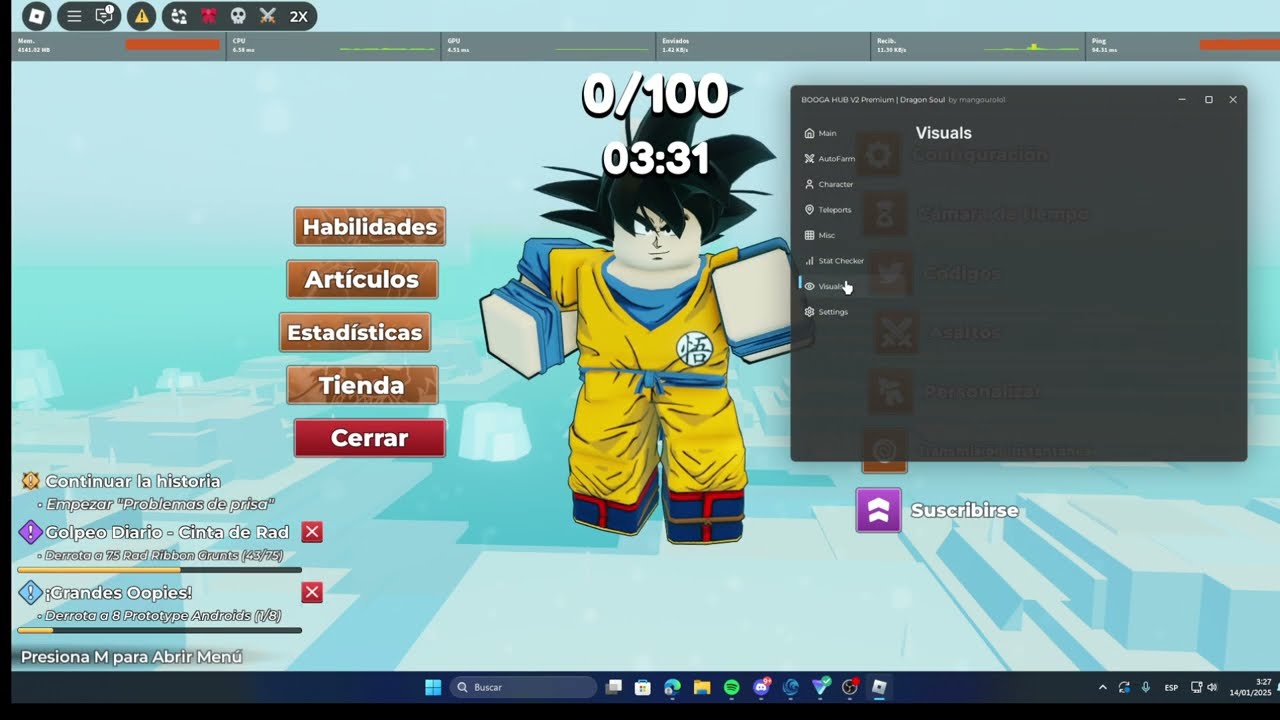The image size is (1280, 720).
Task: Click the Buscar taskbar search box
Action: click(x=523, y=687)
